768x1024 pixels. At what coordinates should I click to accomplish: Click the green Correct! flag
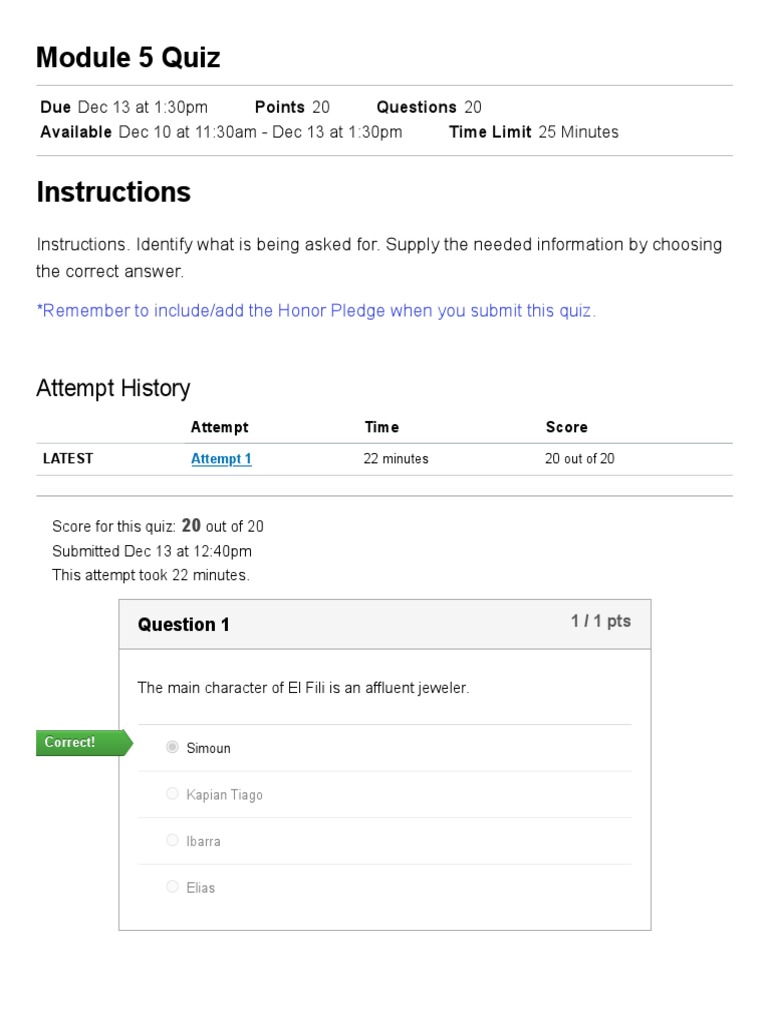tap(81, 743)
